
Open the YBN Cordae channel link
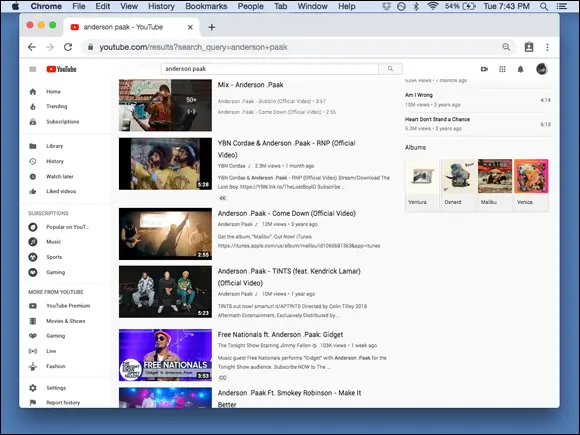tap(232, 166)
